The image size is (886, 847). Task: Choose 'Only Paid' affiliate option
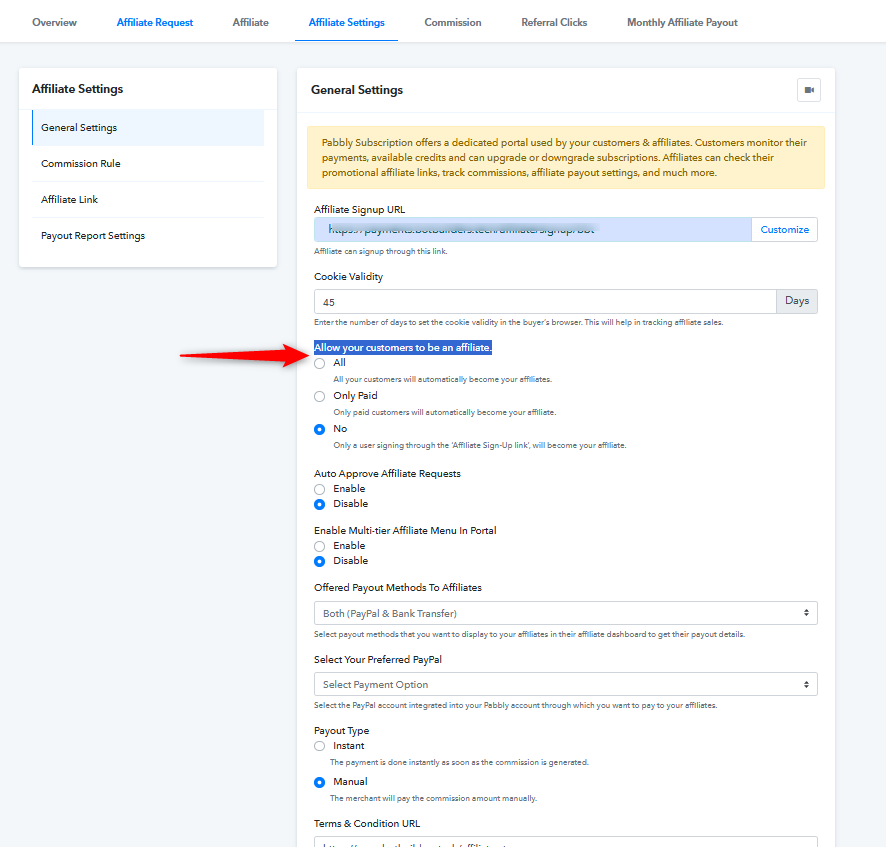click(320, 396)
